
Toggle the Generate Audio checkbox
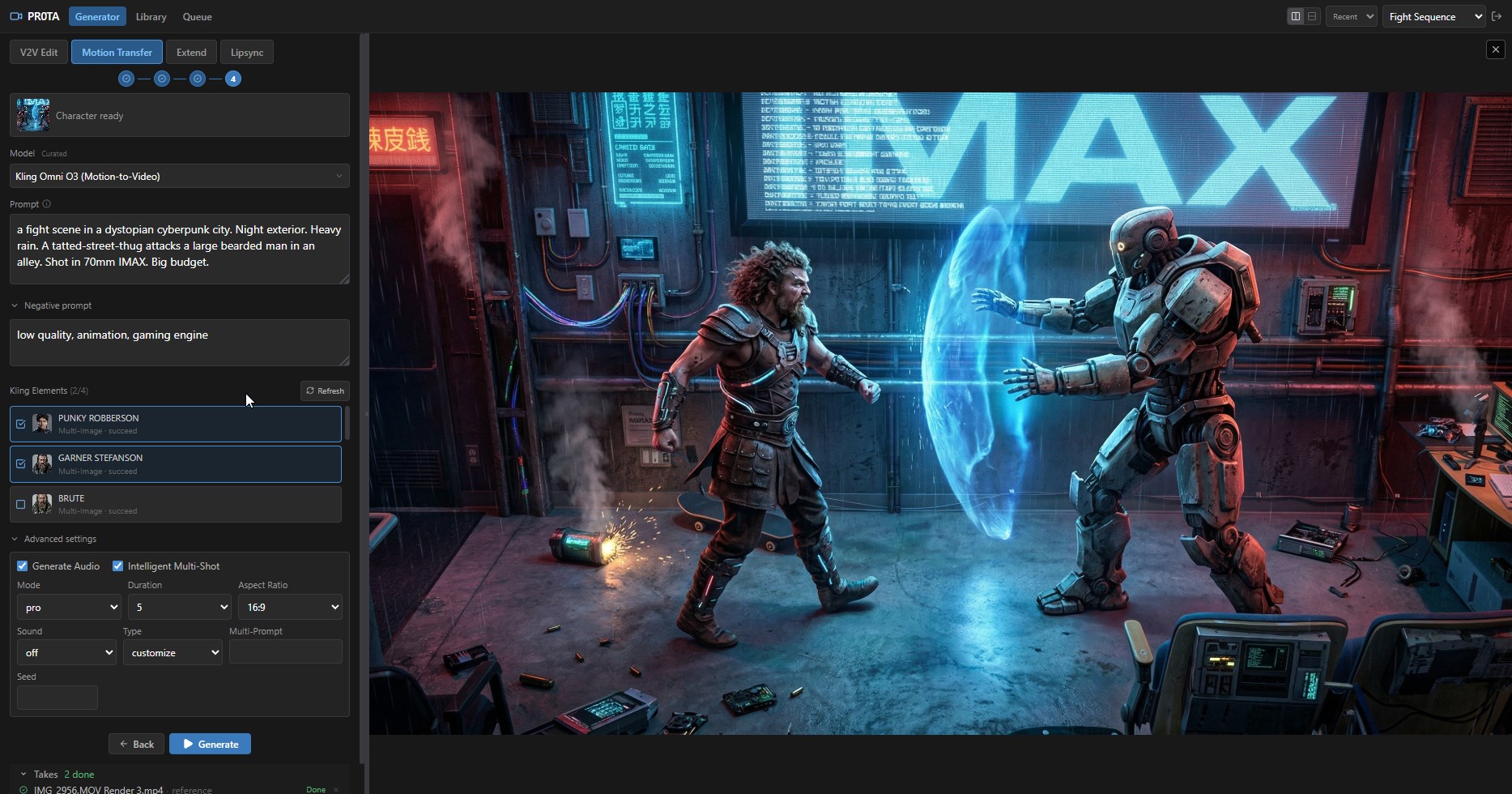point(23,566)
